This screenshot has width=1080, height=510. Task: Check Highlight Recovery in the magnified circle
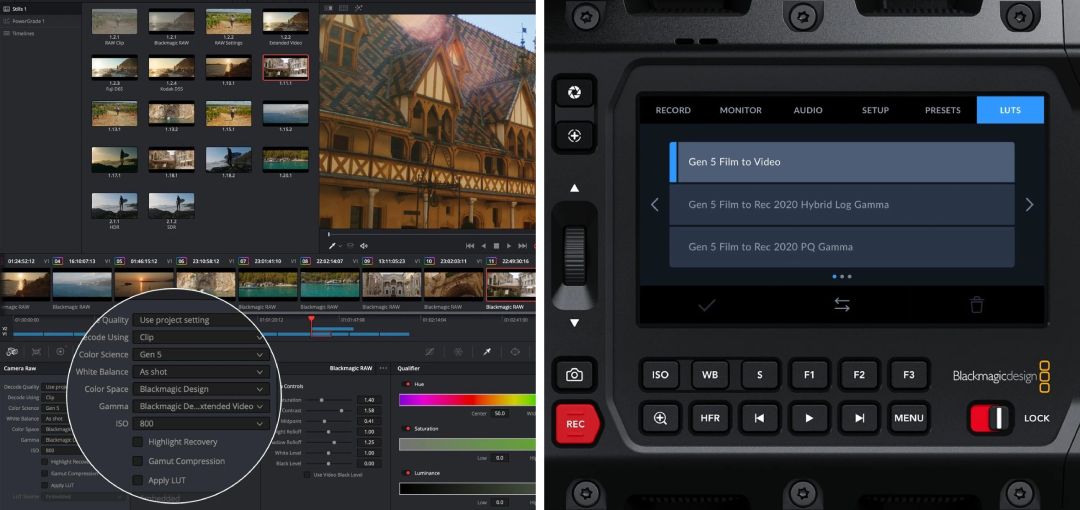pyautogui.click(x=138, y=442)
